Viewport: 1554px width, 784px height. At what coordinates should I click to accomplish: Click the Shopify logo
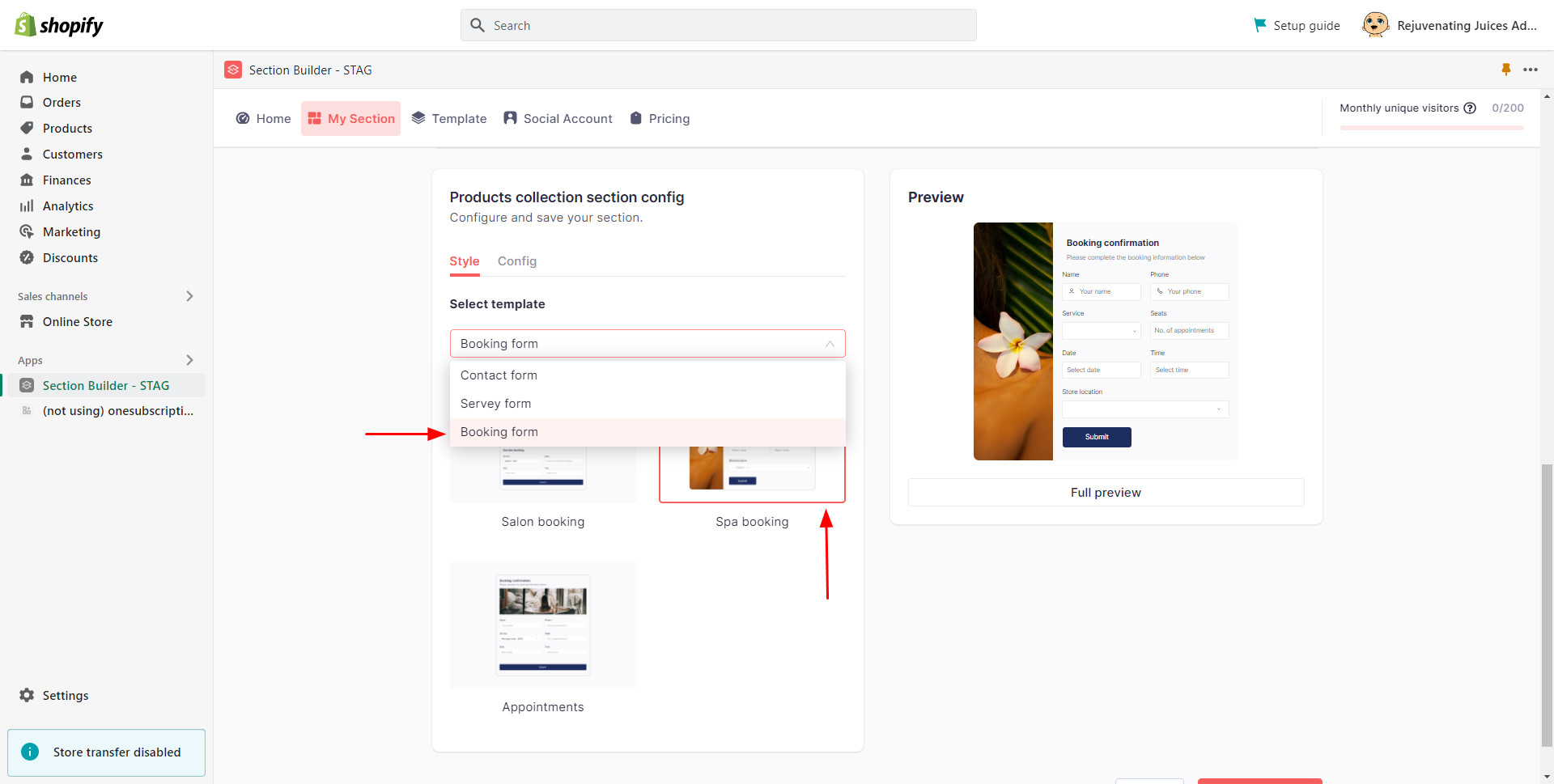[59, 25]
